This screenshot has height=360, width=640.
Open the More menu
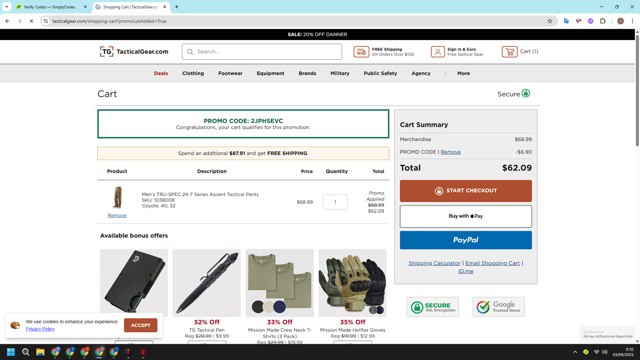click(463, 73)
